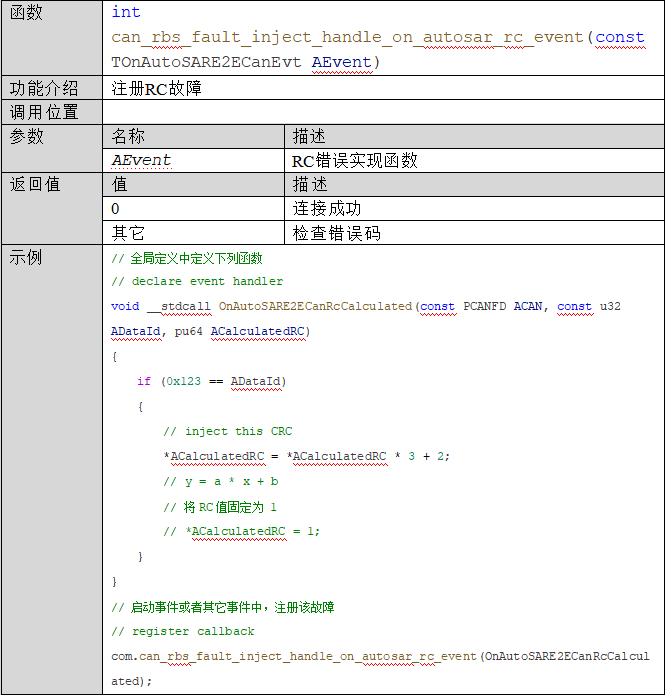Viewport: 666px width, 696px height.
Task: Click the italic 'AEvent' parameter cell
Action: point(194,160)
